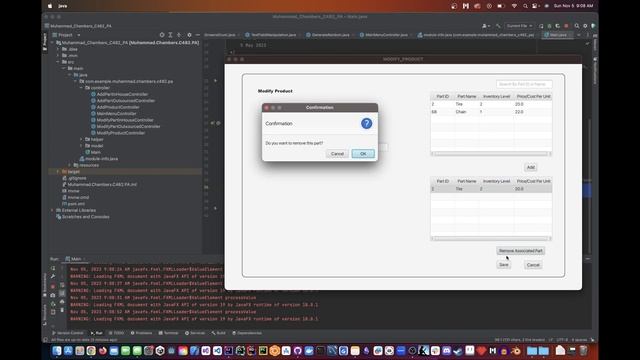
Task: Open the Build tool window
Action: click(219, 333)
